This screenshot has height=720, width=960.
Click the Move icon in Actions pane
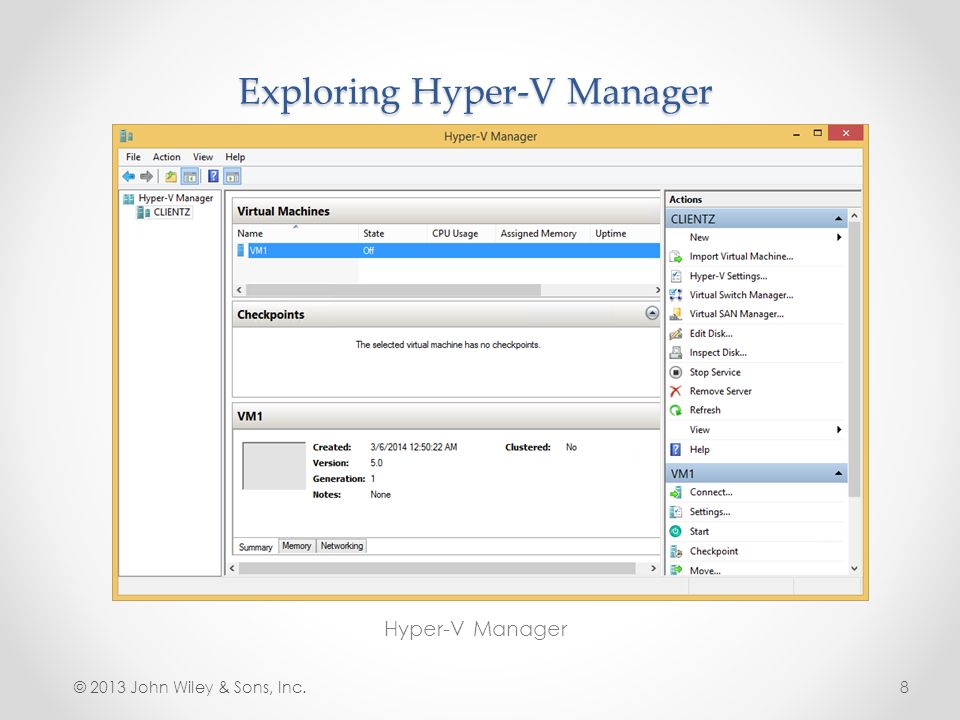coord(676,570)
